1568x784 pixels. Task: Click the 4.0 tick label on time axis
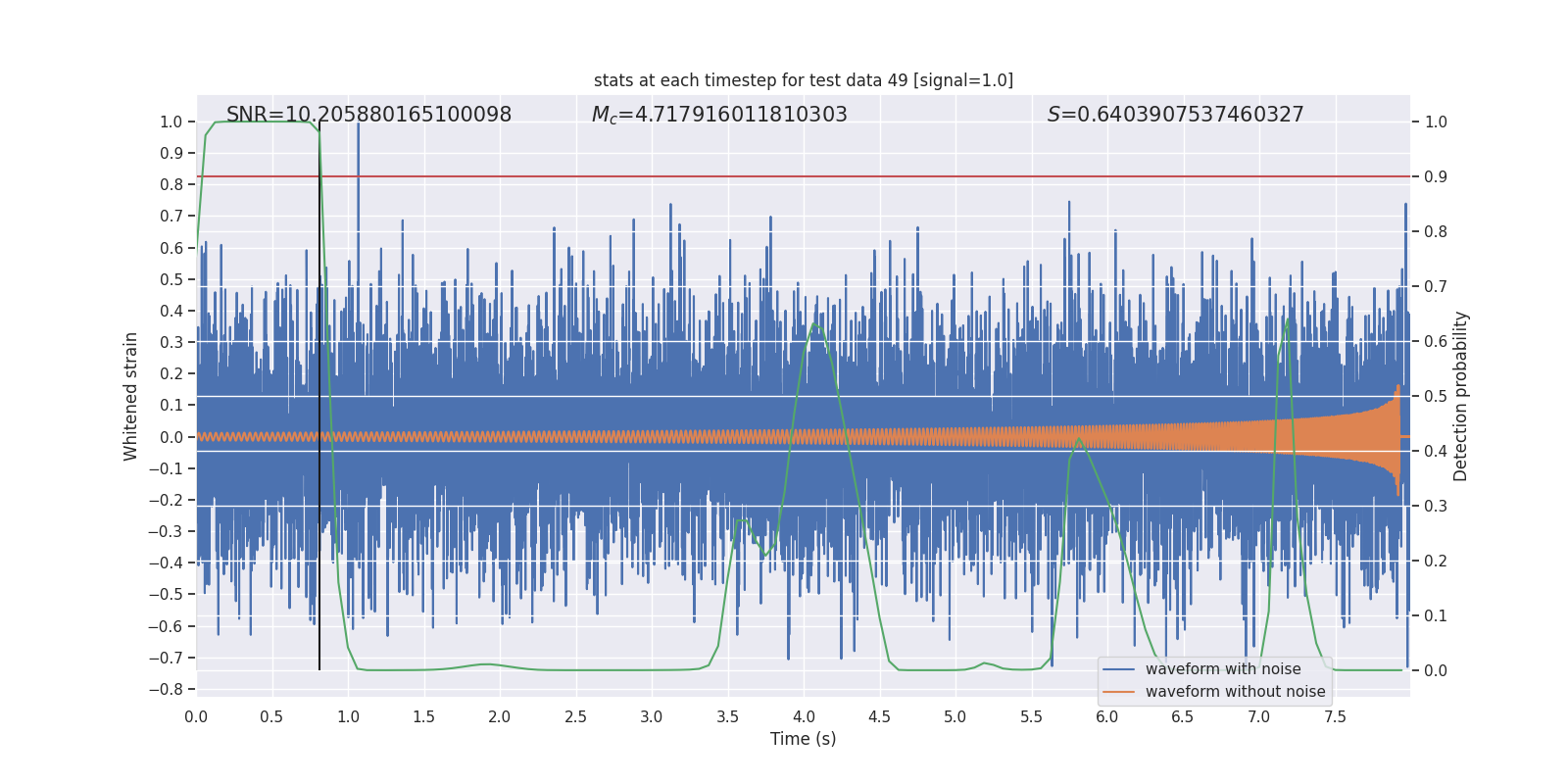click(x=804, y=717)
